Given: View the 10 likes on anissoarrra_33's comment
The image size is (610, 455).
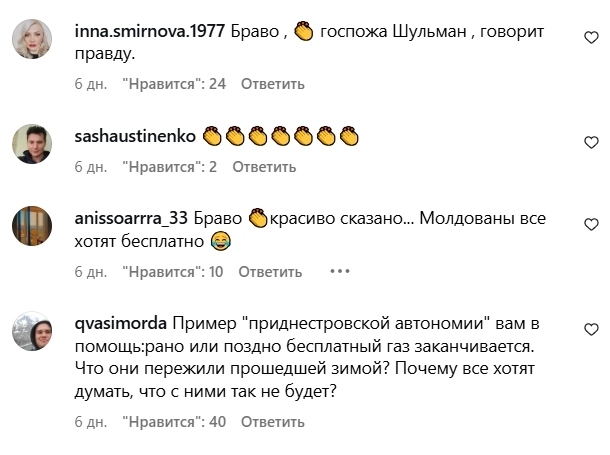Looking at the screenshot, I should [x=173, y=271].
